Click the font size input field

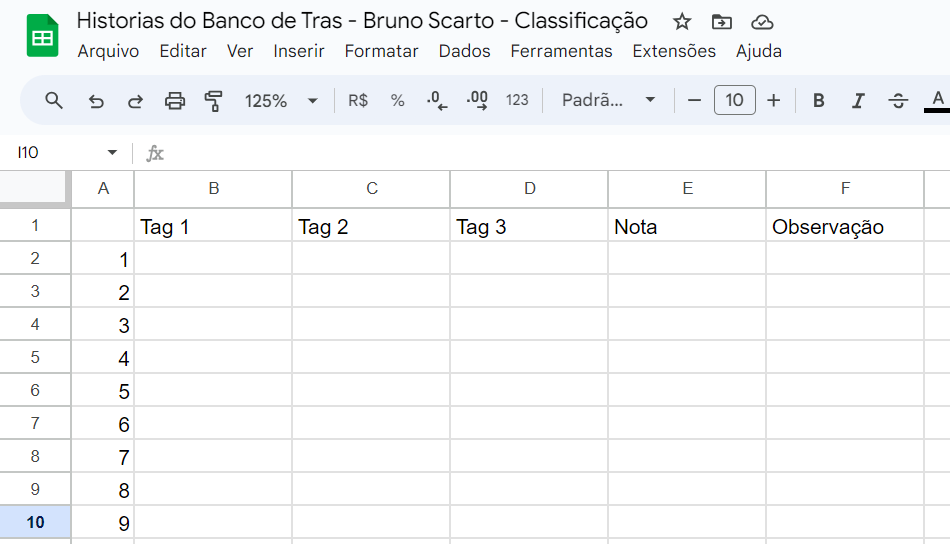tap(734, 101)
